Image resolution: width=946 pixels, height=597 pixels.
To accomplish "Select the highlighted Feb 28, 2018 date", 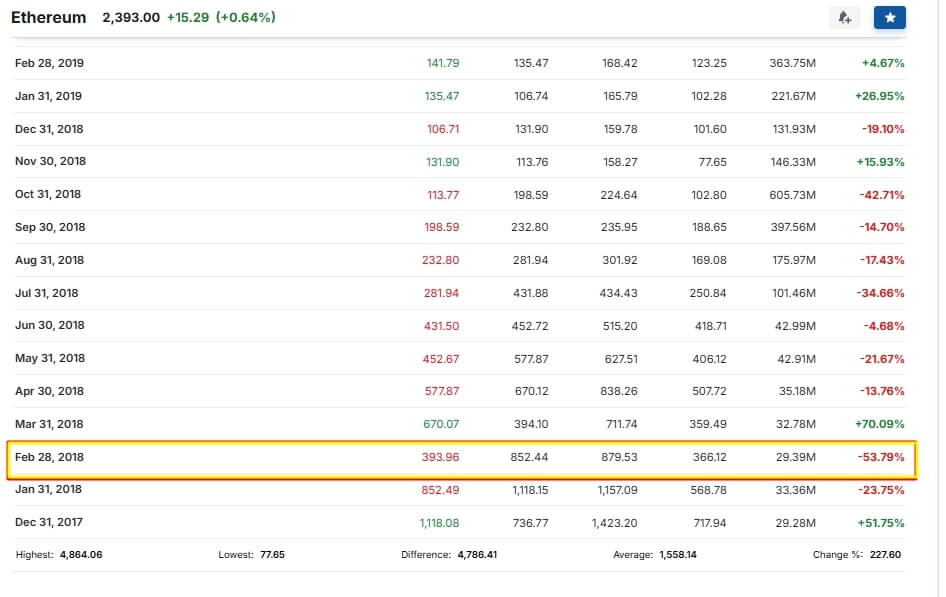I will coord(49,457).
